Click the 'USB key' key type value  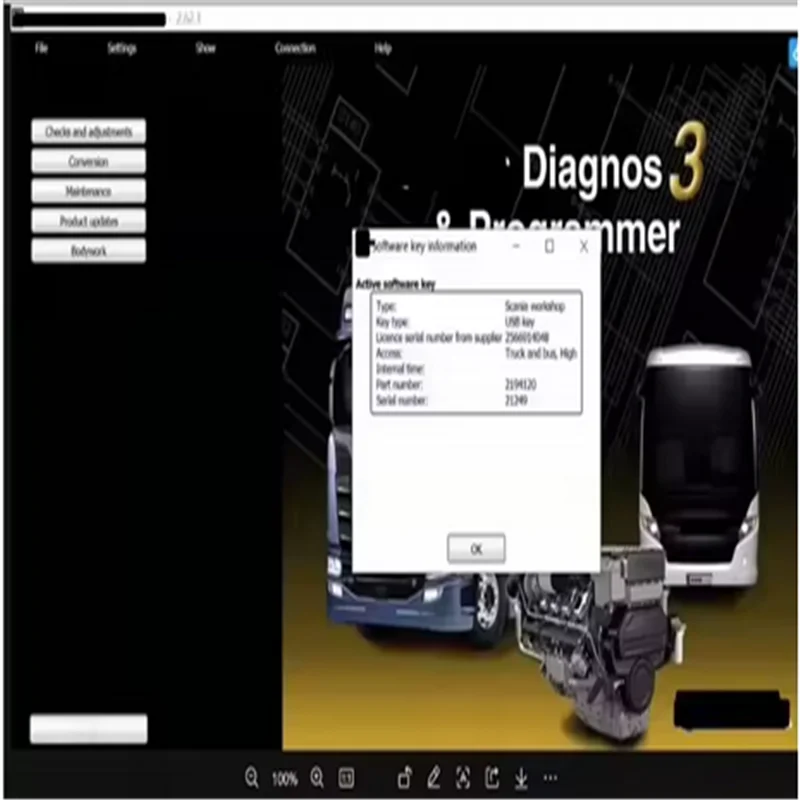(519, 322)
